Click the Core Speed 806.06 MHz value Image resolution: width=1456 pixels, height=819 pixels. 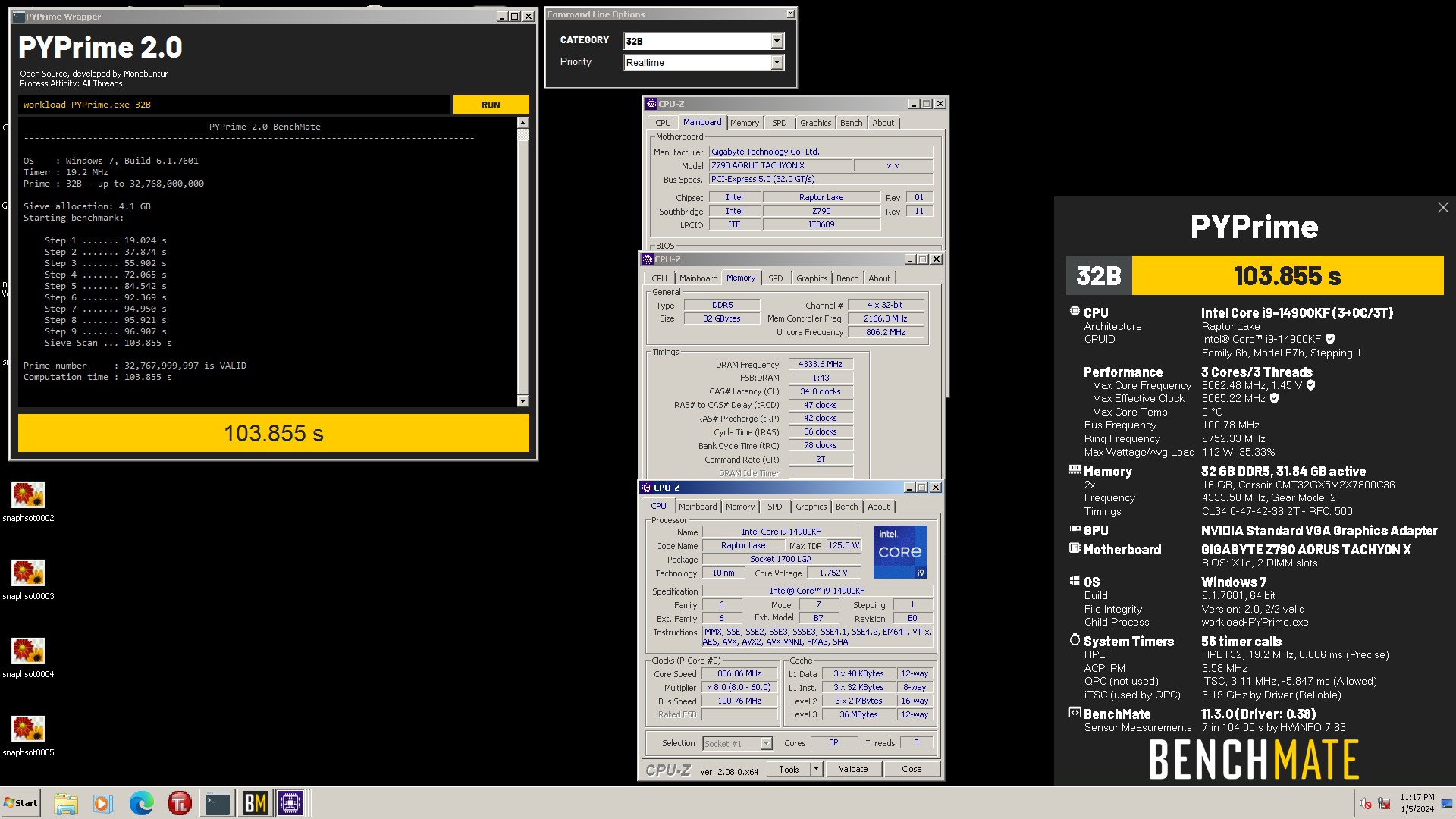pyautogui.click(x=739, y=673)
